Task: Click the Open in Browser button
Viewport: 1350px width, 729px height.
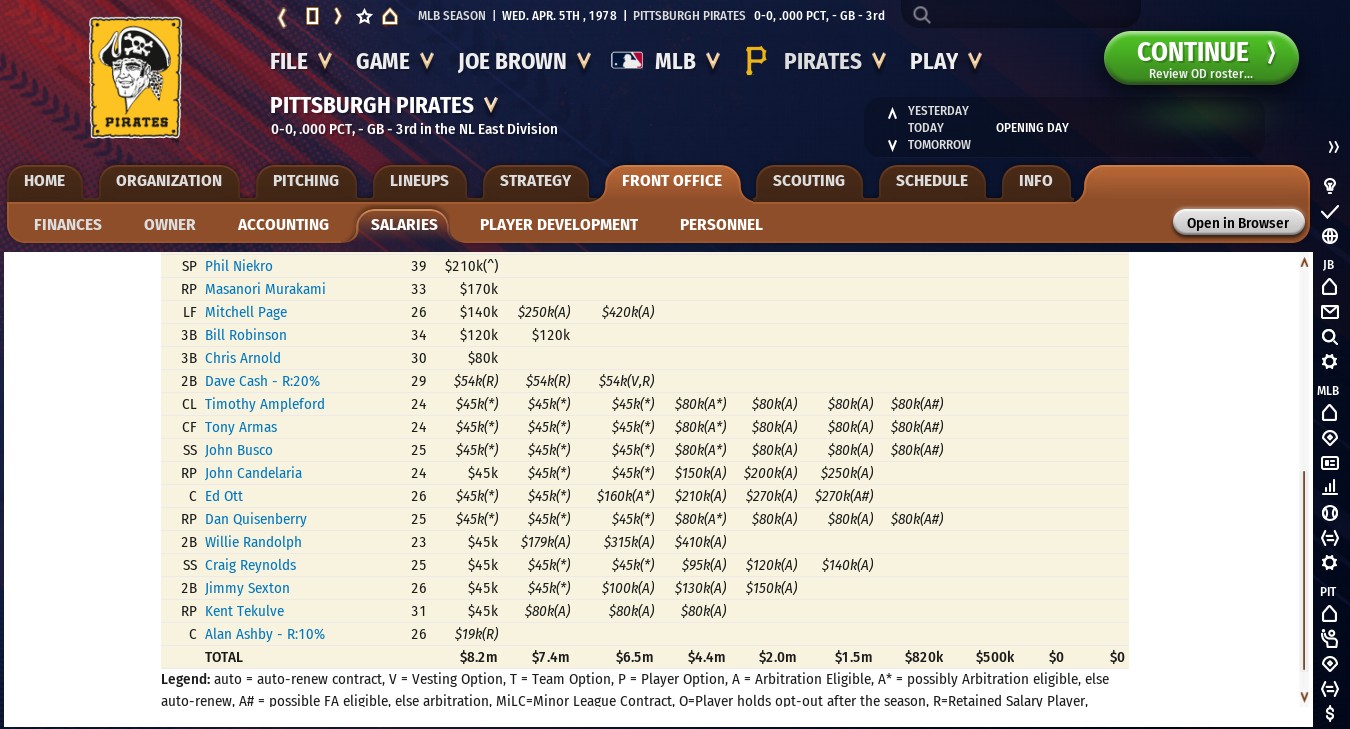Action: point(1237,223)
